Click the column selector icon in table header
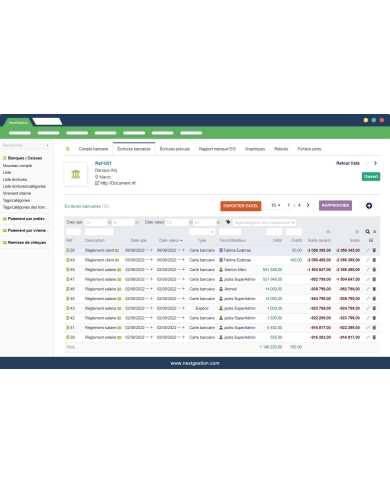This screenshot has height=484, width=390. point(371,240)
